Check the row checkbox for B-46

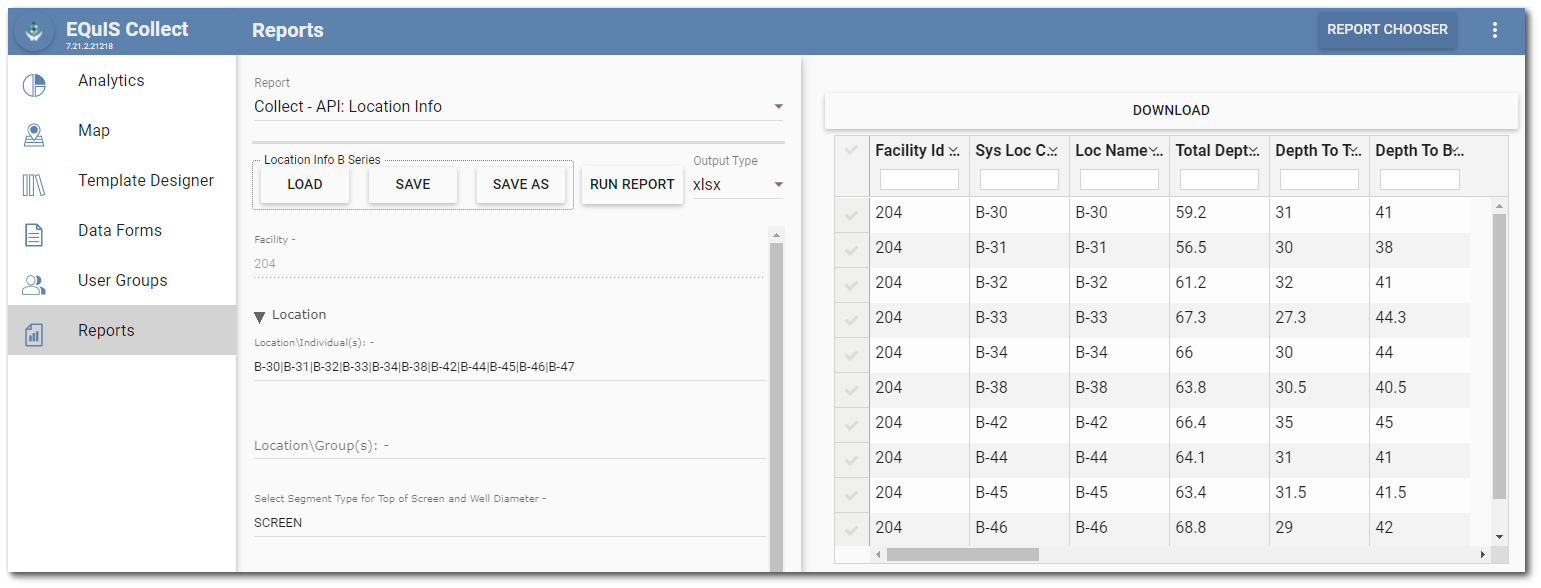(851, 527)
